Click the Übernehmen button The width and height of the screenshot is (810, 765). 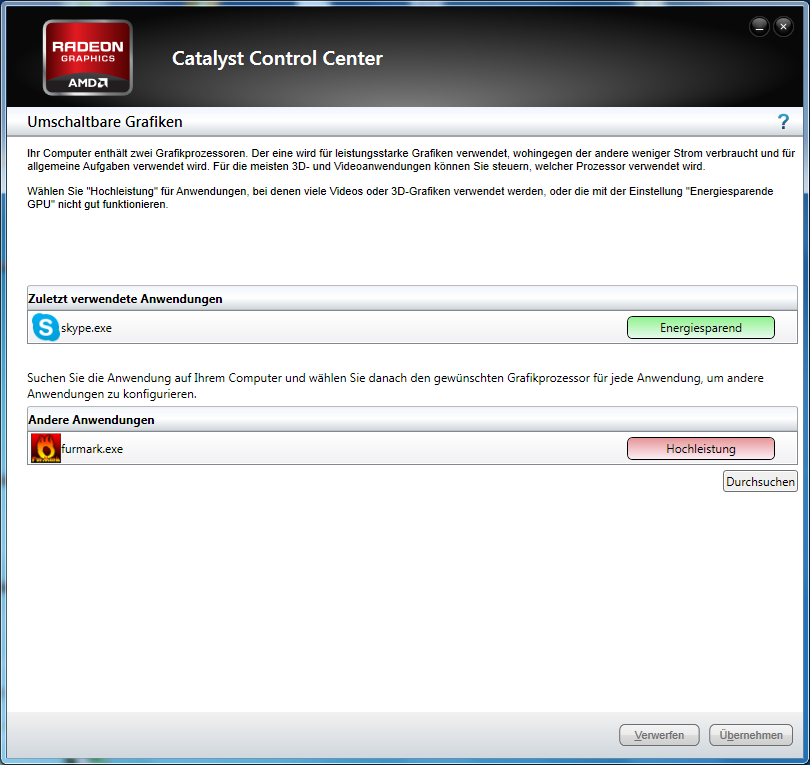pyautogui.click(x=751, y=735)
